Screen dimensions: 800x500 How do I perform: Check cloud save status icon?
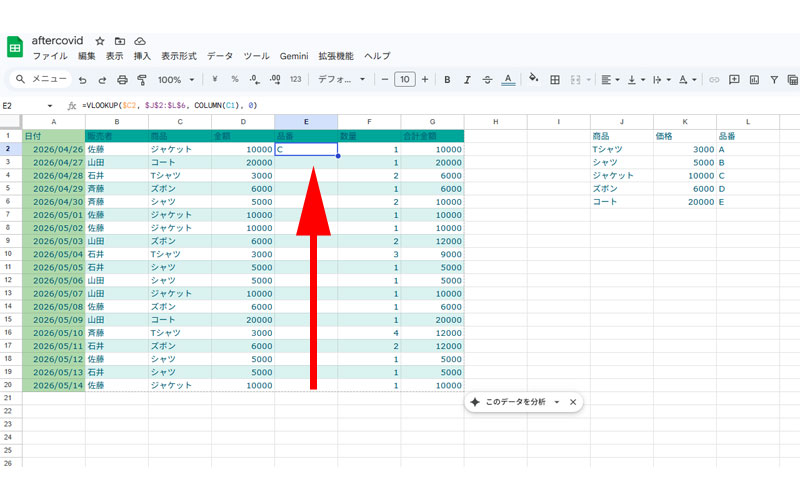click(140, 41)
